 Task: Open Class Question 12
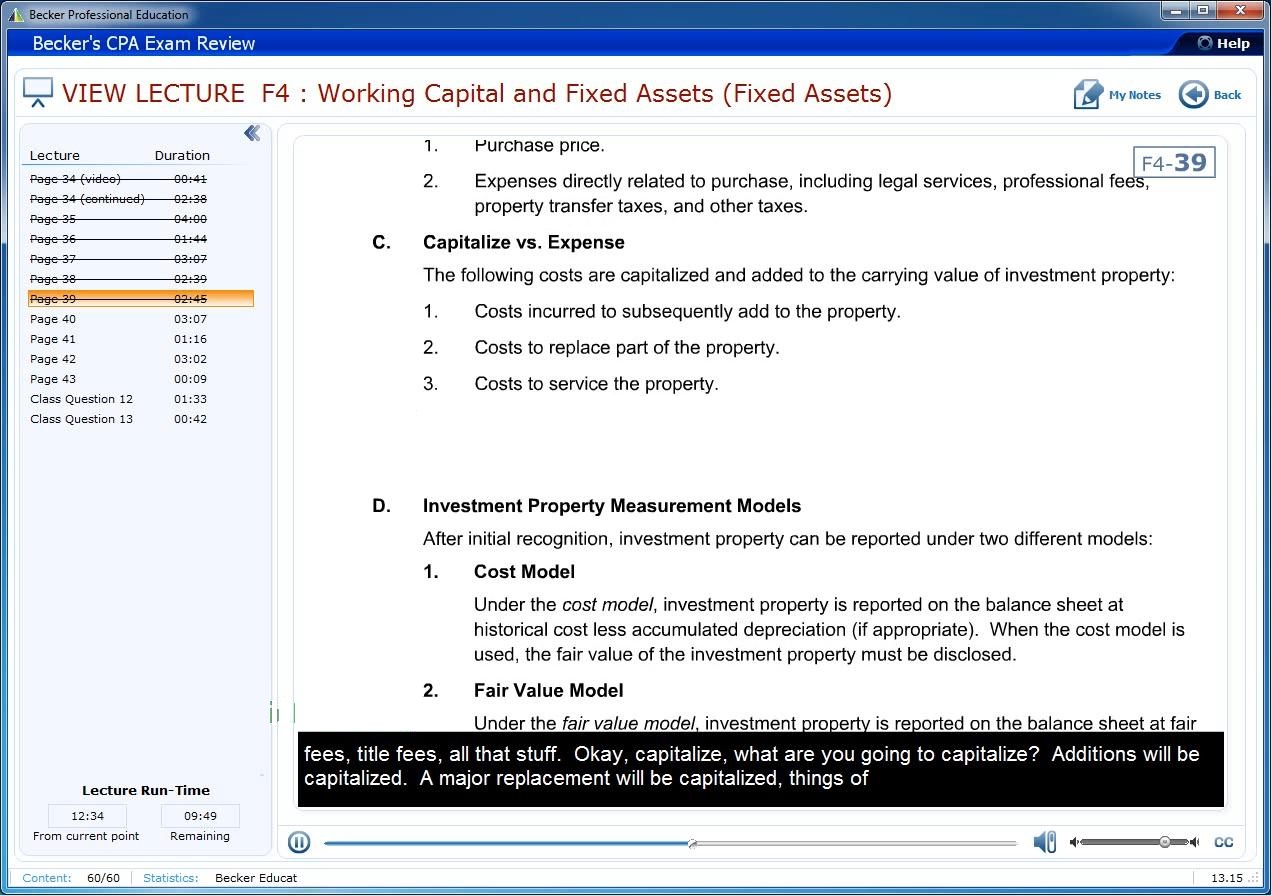81,399
